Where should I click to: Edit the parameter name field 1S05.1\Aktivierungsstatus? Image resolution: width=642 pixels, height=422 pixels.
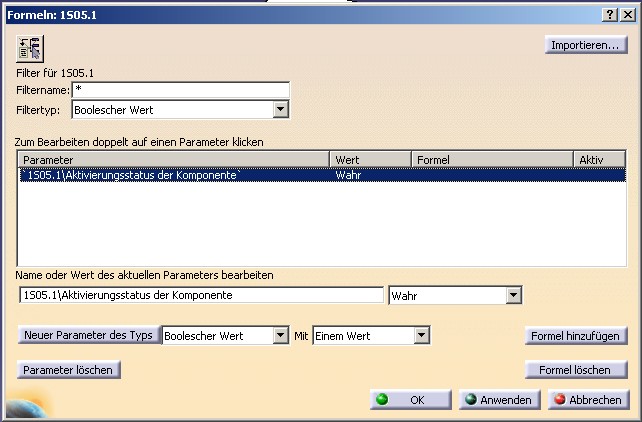click(201, 295)
